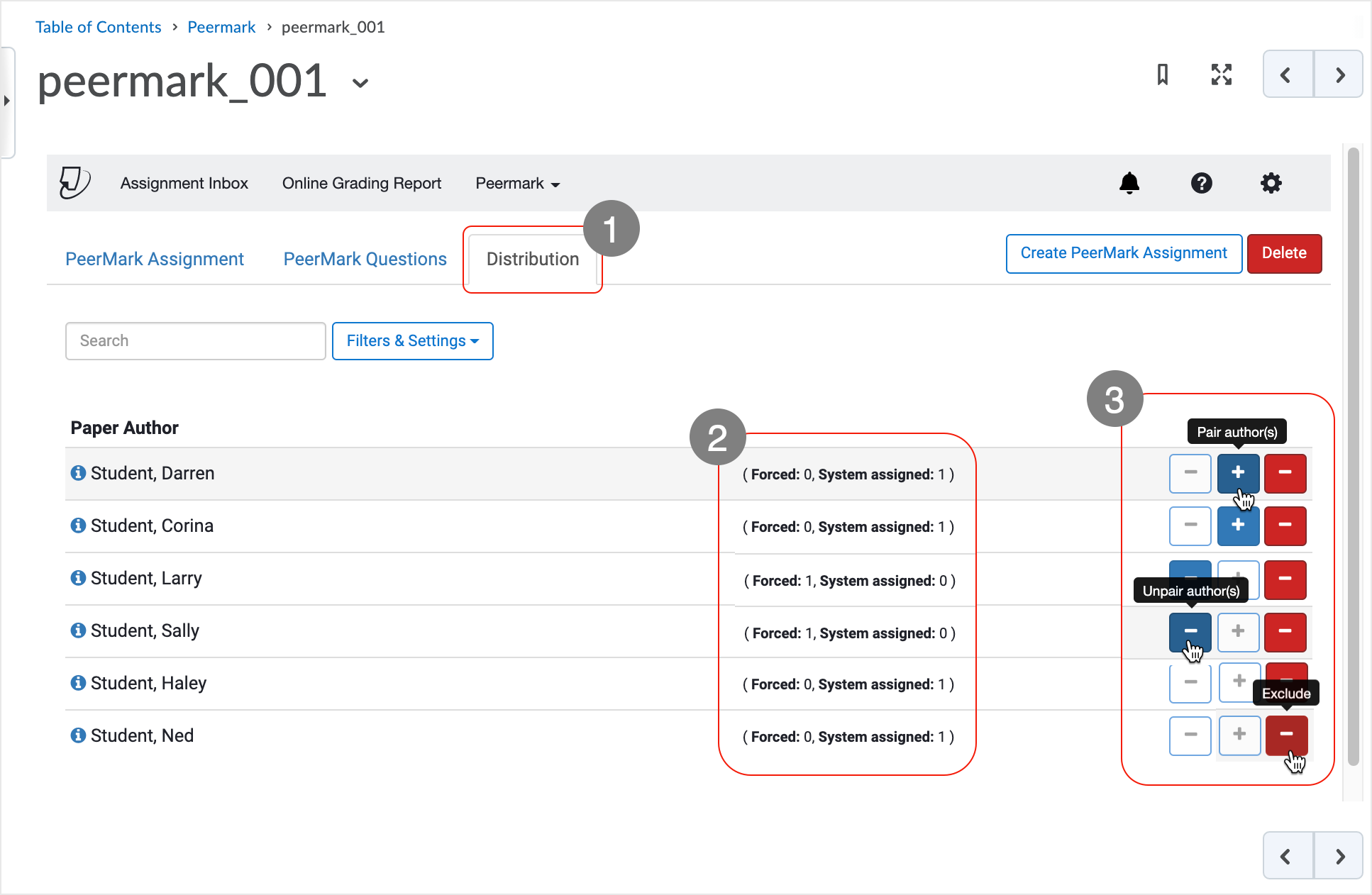The height and width of the screenshot is (895, 1372).
Task: Exclude Student, Darren
Action: click(x=1285, y=473)
